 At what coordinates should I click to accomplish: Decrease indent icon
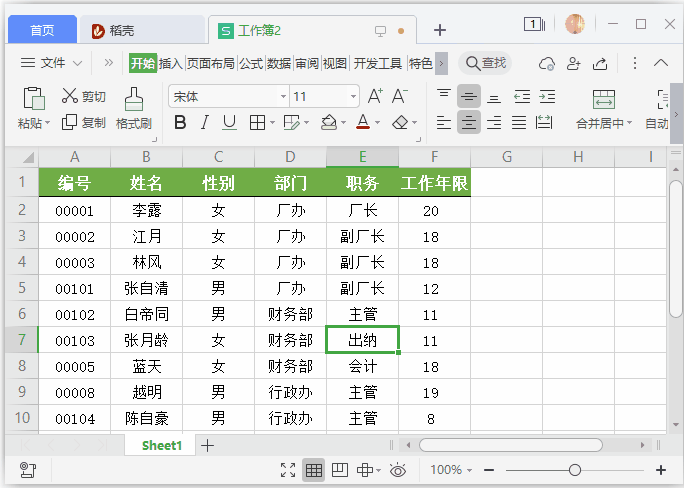coord(522,96)
